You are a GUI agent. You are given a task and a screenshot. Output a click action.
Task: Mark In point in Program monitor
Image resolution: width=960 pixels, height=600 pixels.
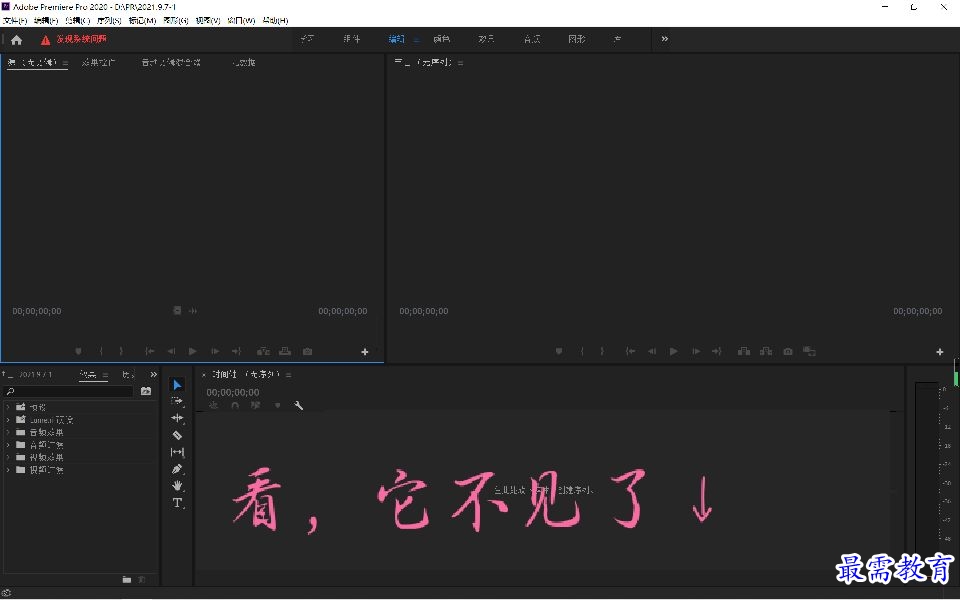point(582,351)
